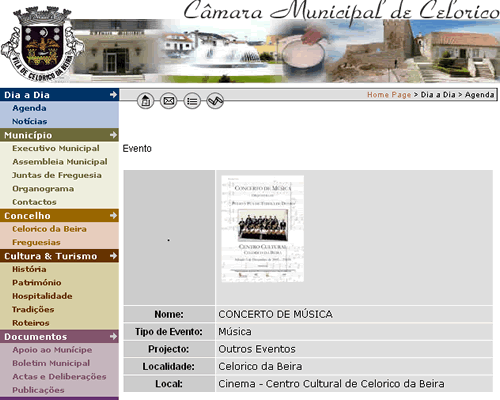
Task: Open the Apoio ao Munícipe link
Action: [52, 350]
